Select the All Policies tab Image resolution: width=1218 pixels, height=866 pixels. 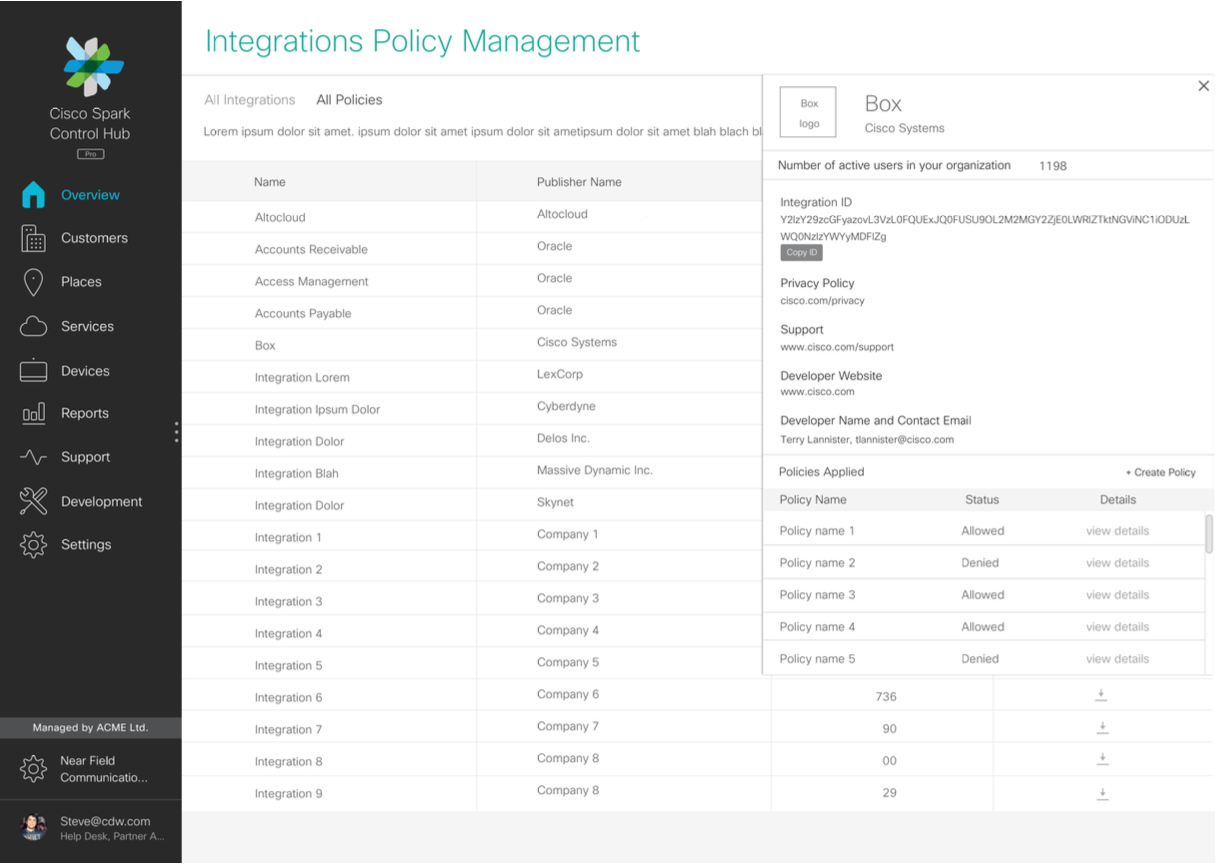pyautogui.click(x=349, y=100)
